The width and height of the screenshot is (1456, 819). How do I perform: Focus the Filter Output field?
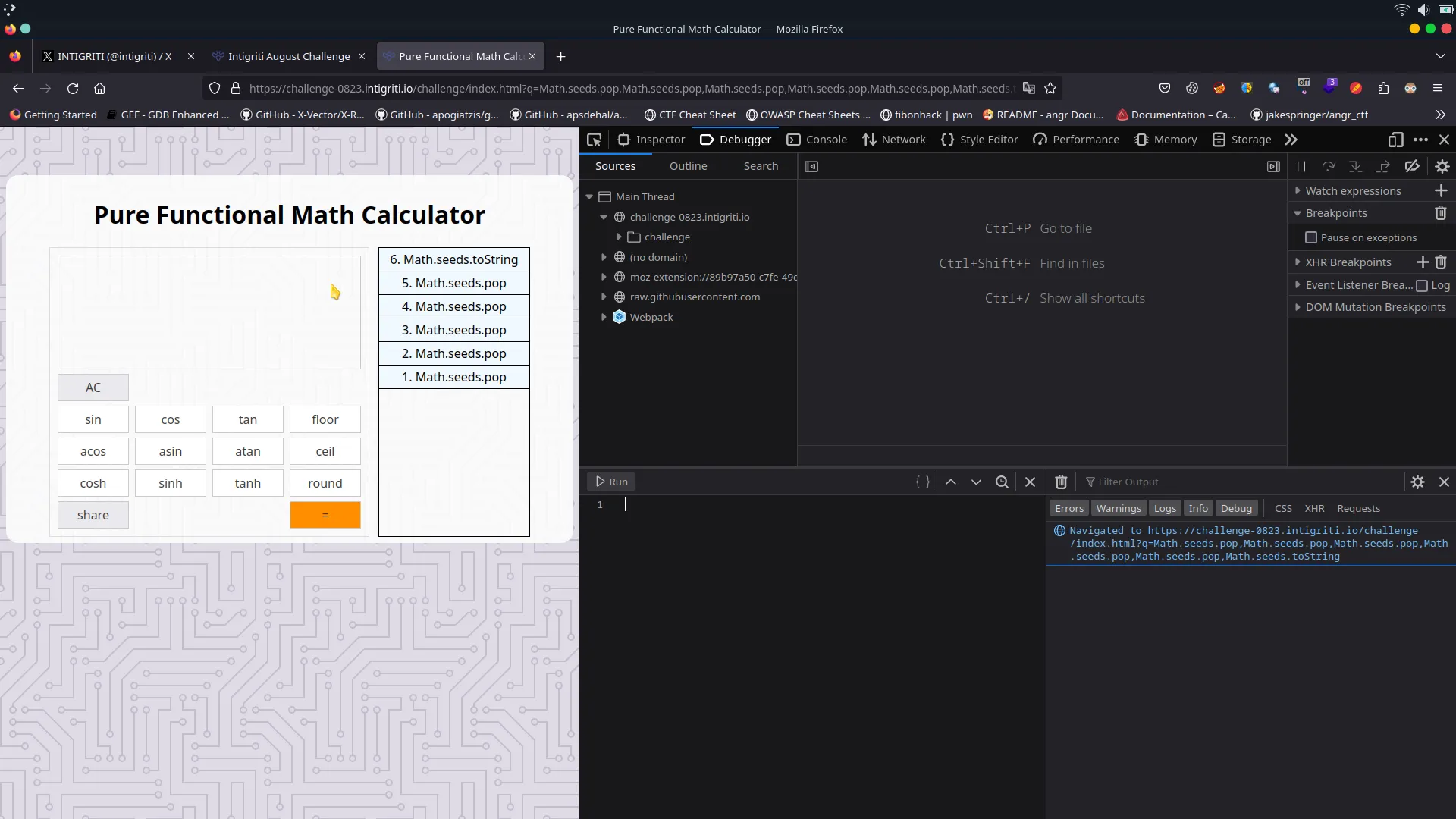point(1241,482)
